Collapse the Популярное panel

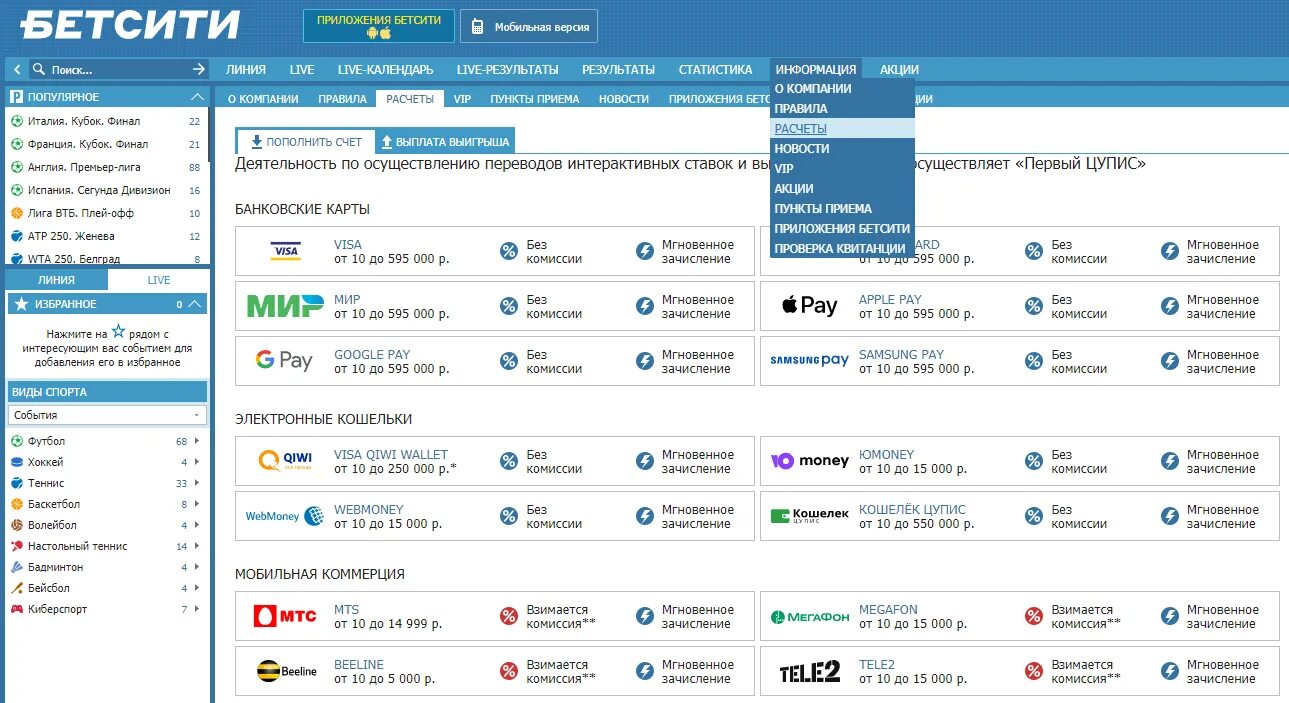197,97
